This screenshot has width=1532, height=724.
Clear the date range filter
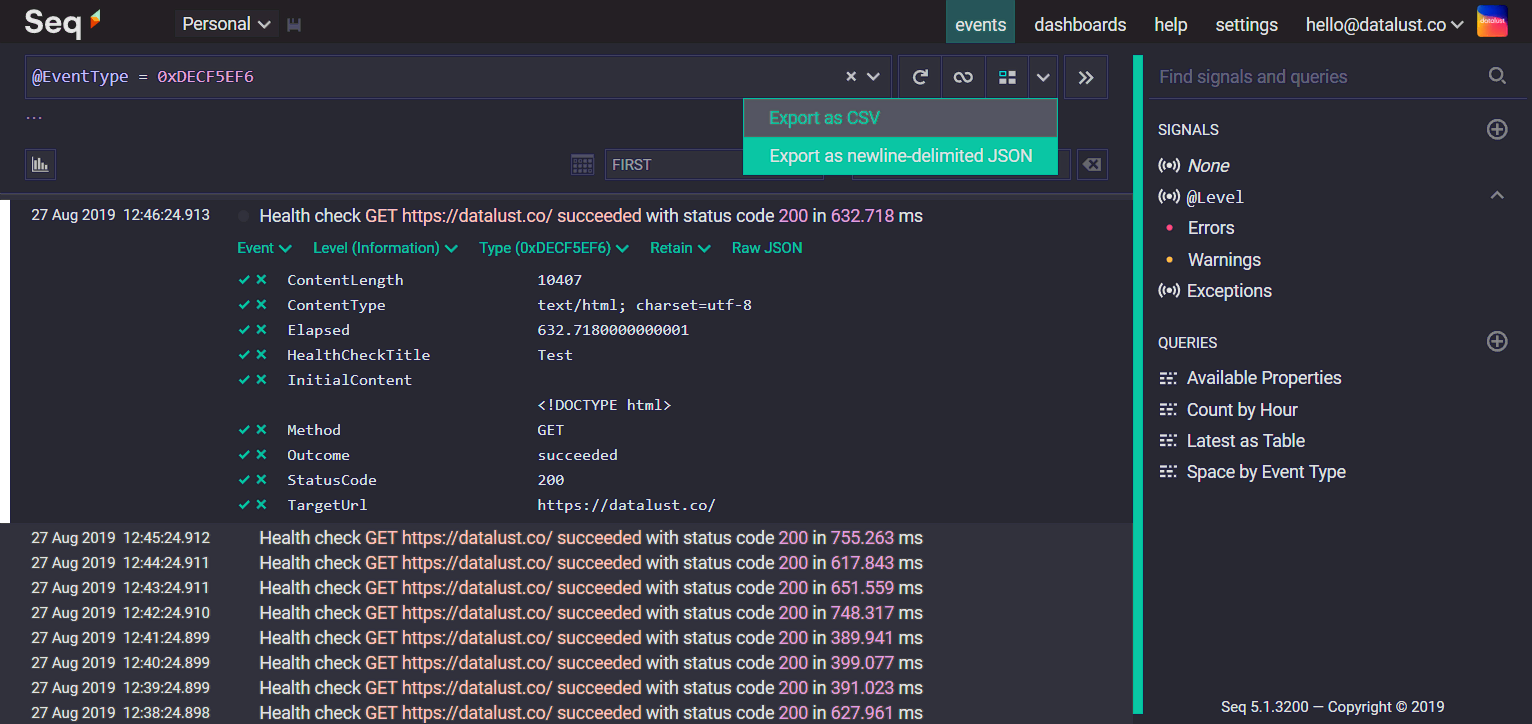click(1092, 165)
